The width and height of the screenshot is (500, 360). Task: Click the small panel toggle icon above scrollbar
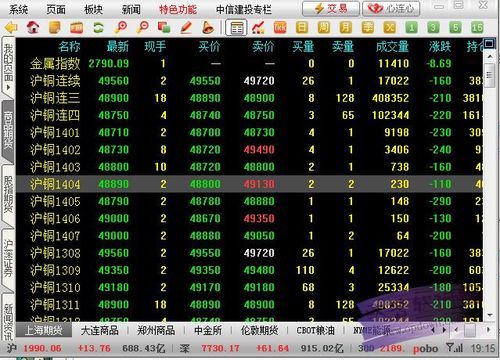[x=489, y=44]
